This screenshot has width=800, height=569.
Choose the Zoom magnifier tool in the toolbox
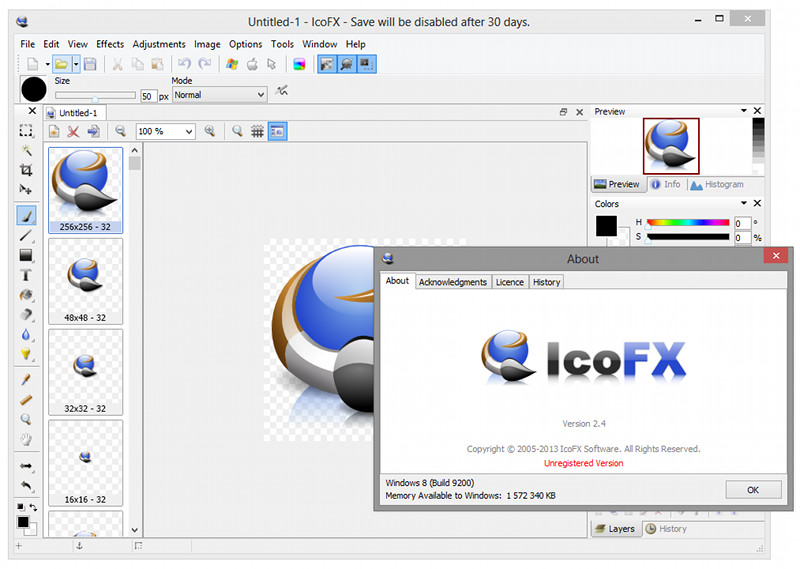click(x=26, y=419)
